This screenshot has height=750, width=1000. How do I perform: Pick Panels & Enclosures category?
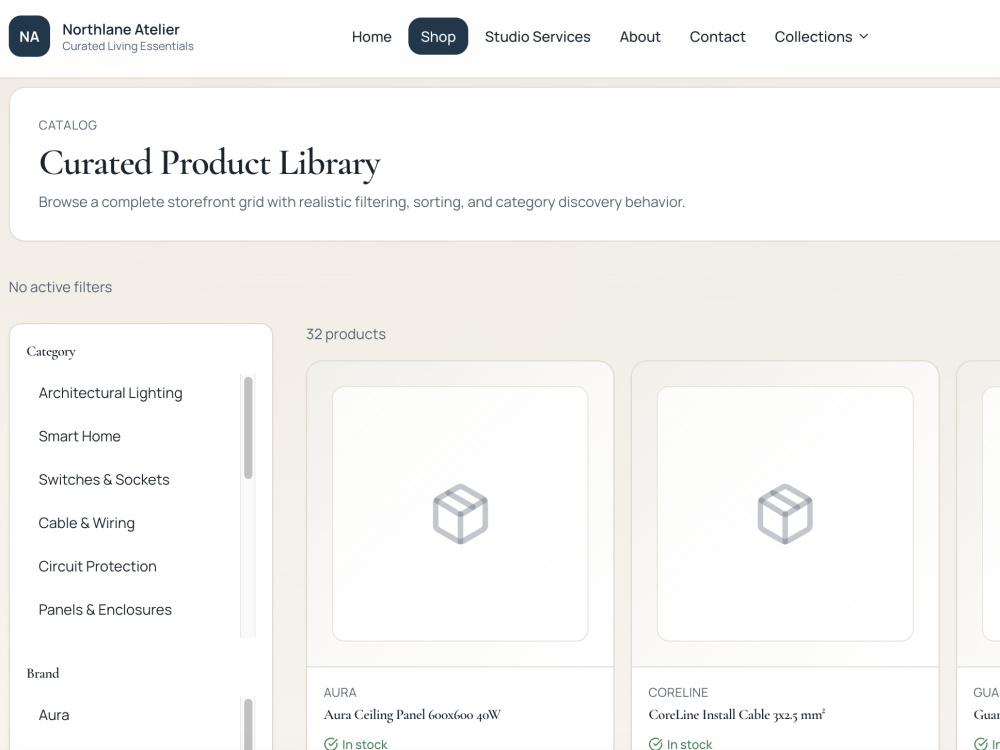click(133, 610)
